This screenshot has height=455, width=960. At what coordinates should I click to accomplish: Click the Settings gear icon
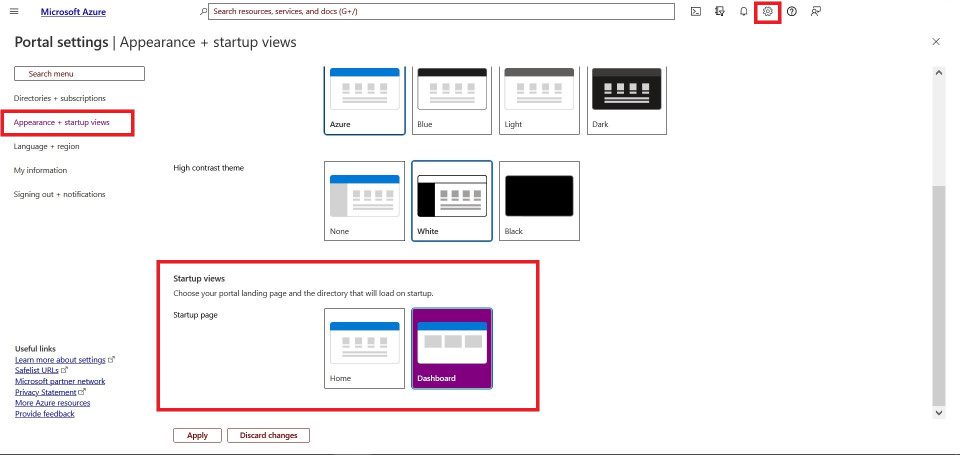(768, 11)
